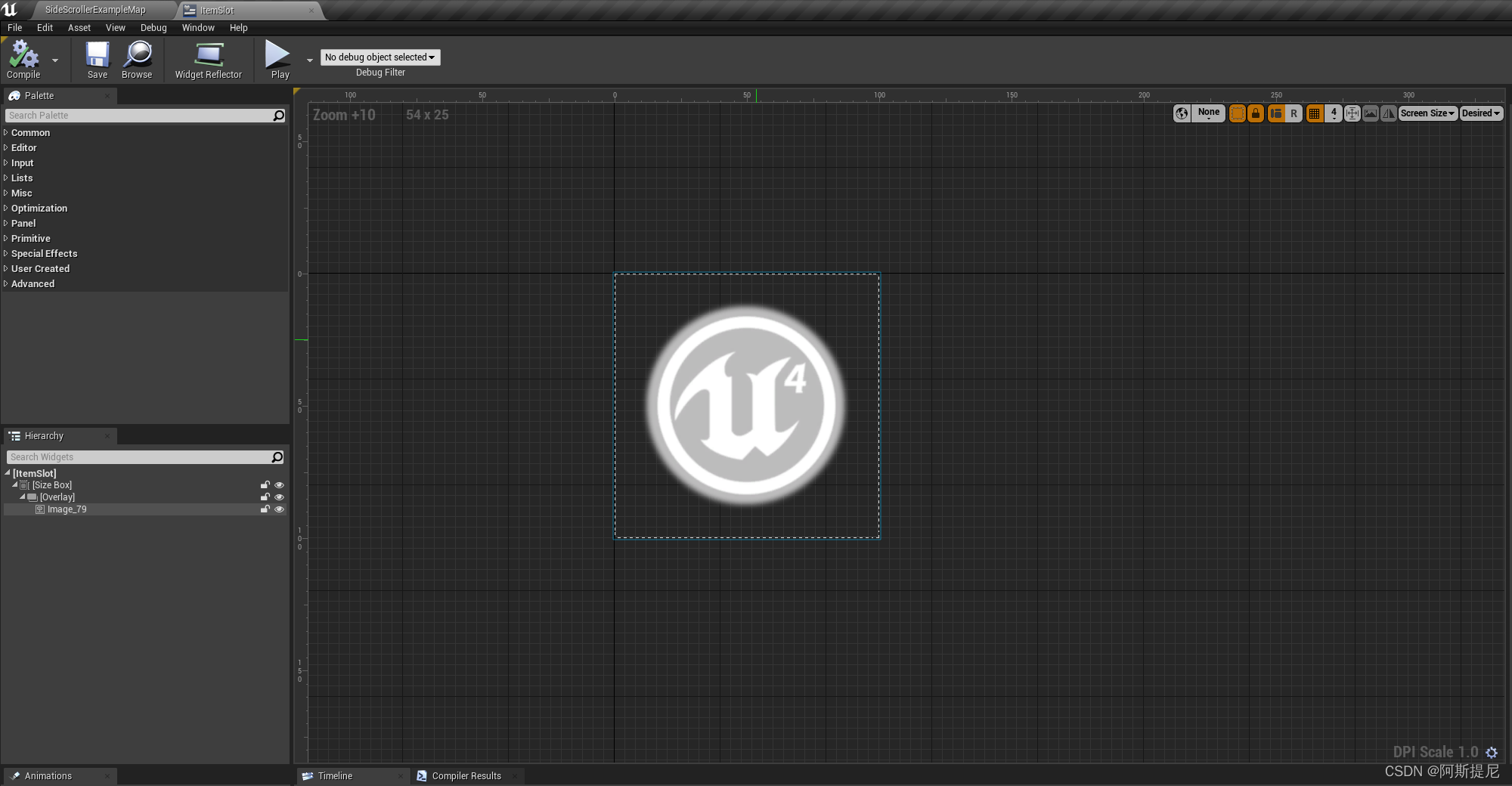Open the Debug menu

(x=153, y=28)
